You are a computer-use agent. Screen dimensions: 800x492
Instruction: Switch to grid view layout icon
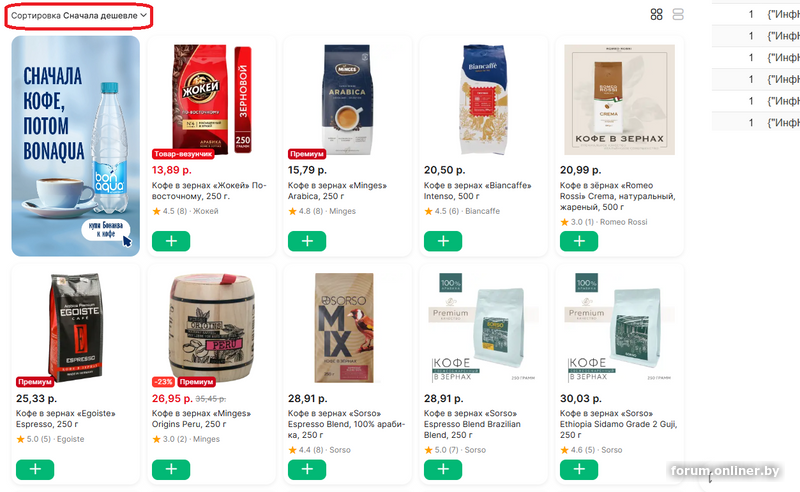point(656,14)
